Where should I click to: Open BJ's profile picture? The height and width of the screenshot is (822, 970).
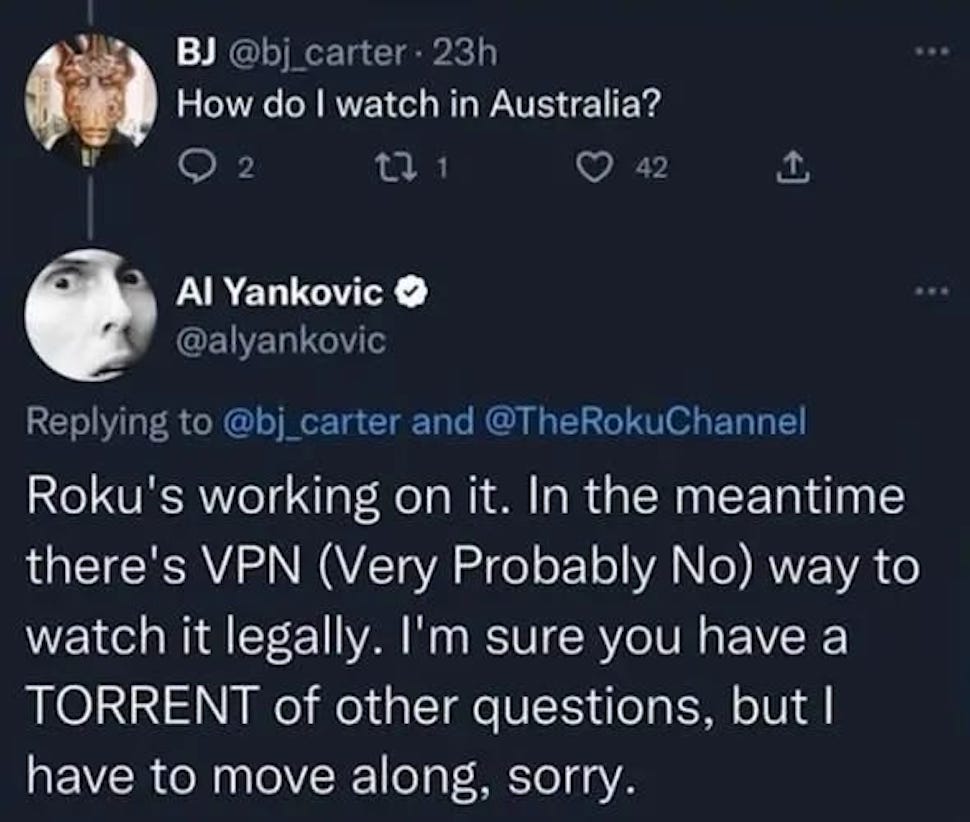(x=92, y=97)
